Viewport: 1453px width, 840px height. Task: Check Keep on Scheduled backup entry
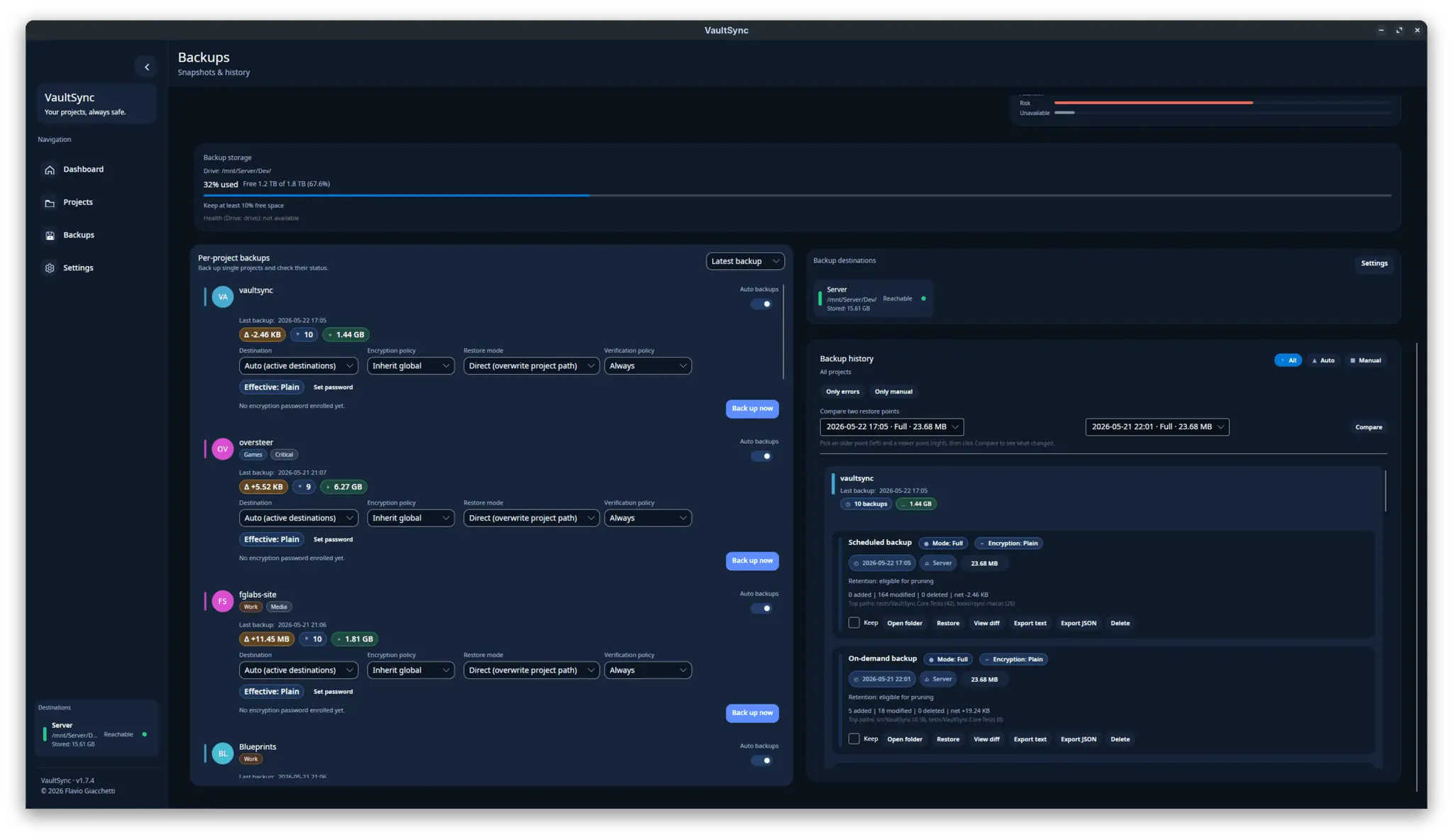click(854, 623)
